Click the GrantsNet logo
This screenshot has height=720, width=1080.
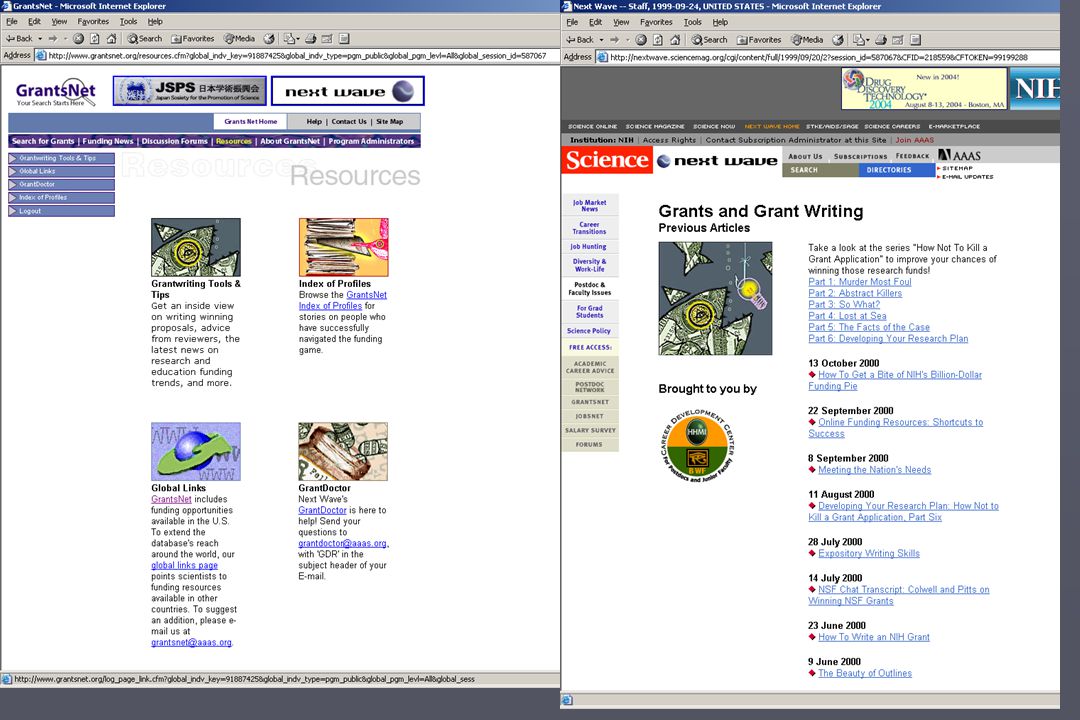click(56, 92)
